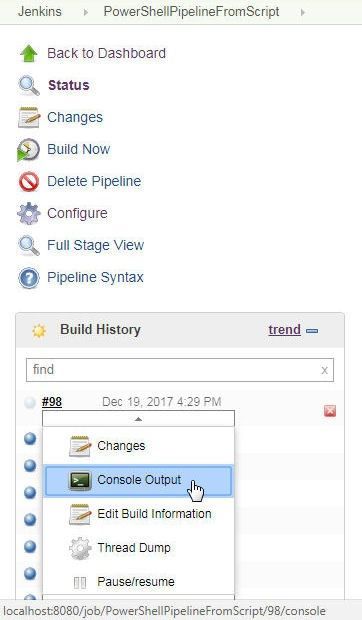Screen dimensions: 362x620
Task: Click the Status magnifying glass icon
Action: click(29, 85)
